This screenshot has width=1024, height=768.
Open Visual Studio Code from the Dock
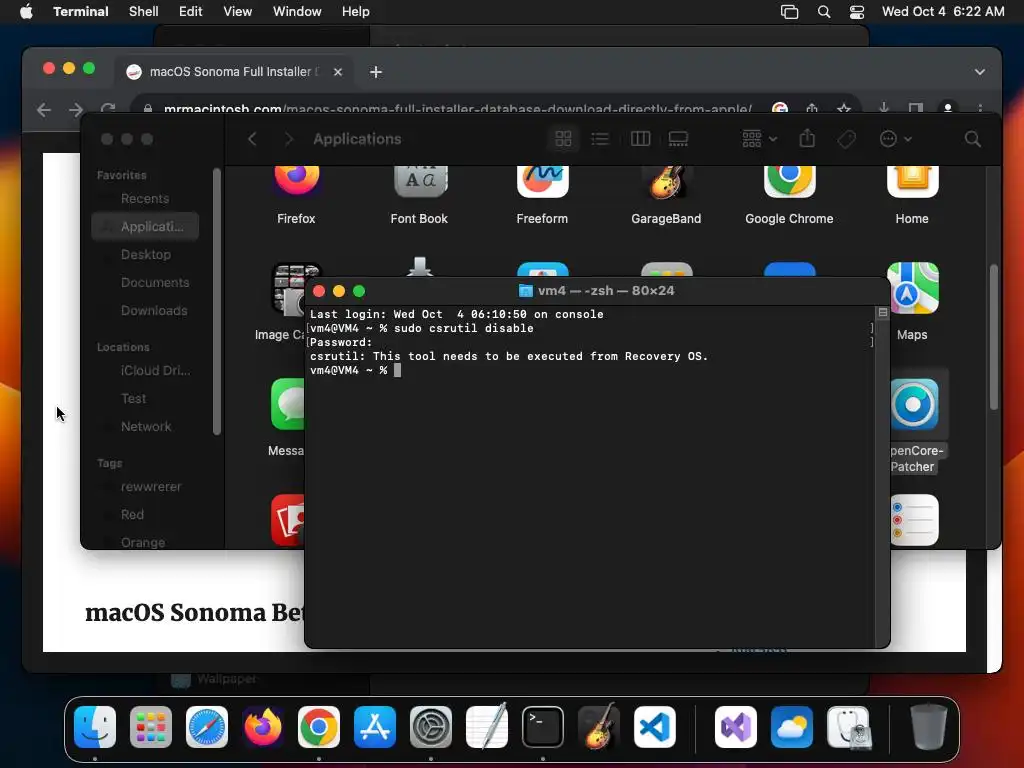(x=655, y=727)
